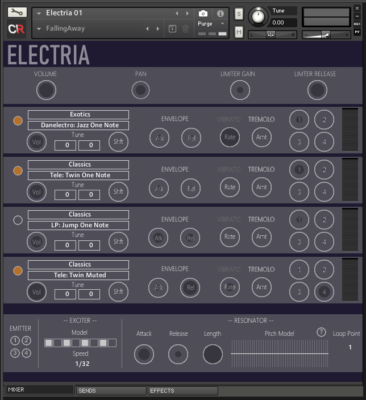
Task: Open instrument options via the wrench icon
Action: click(17, 13)
